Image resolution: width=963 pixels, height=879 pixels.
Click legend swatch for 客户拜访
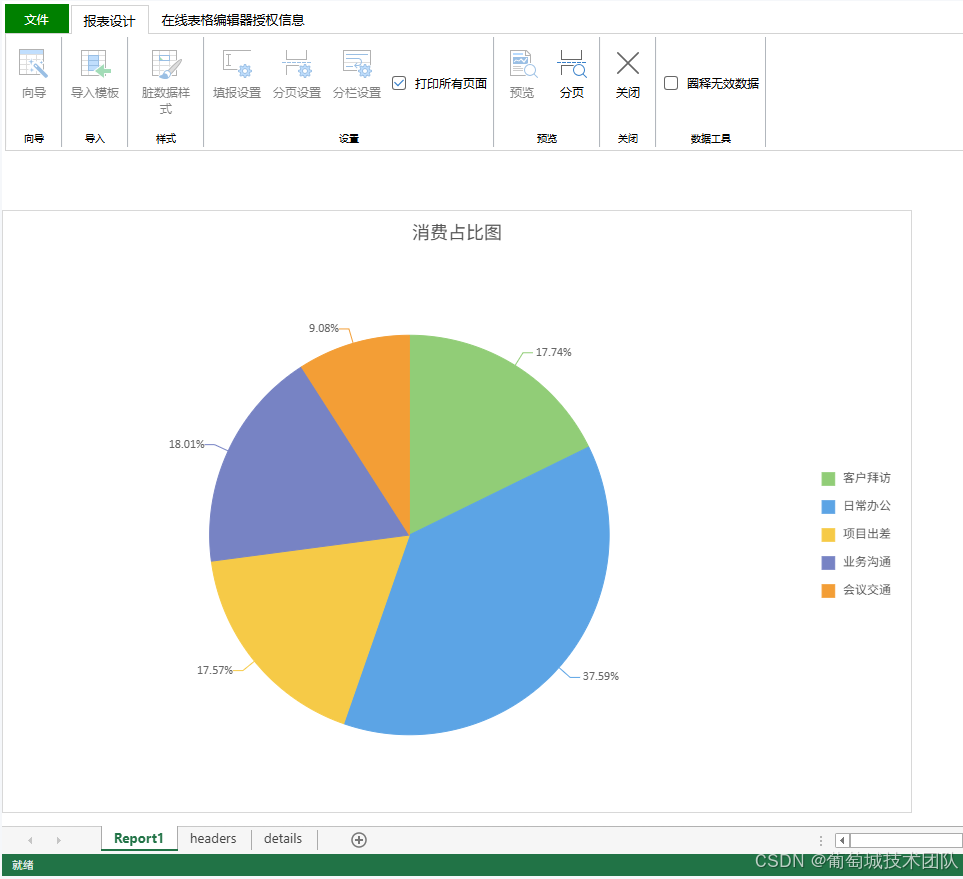(x=828, y=479)
